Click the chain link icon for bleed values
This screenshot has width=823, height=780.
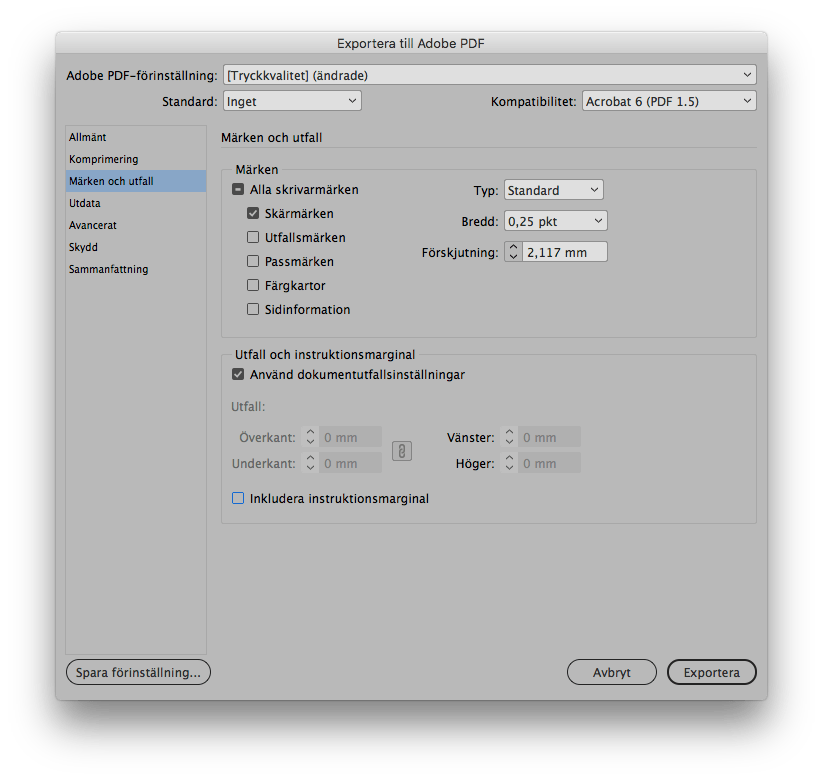pyautogui.click(x=402, y=451)
